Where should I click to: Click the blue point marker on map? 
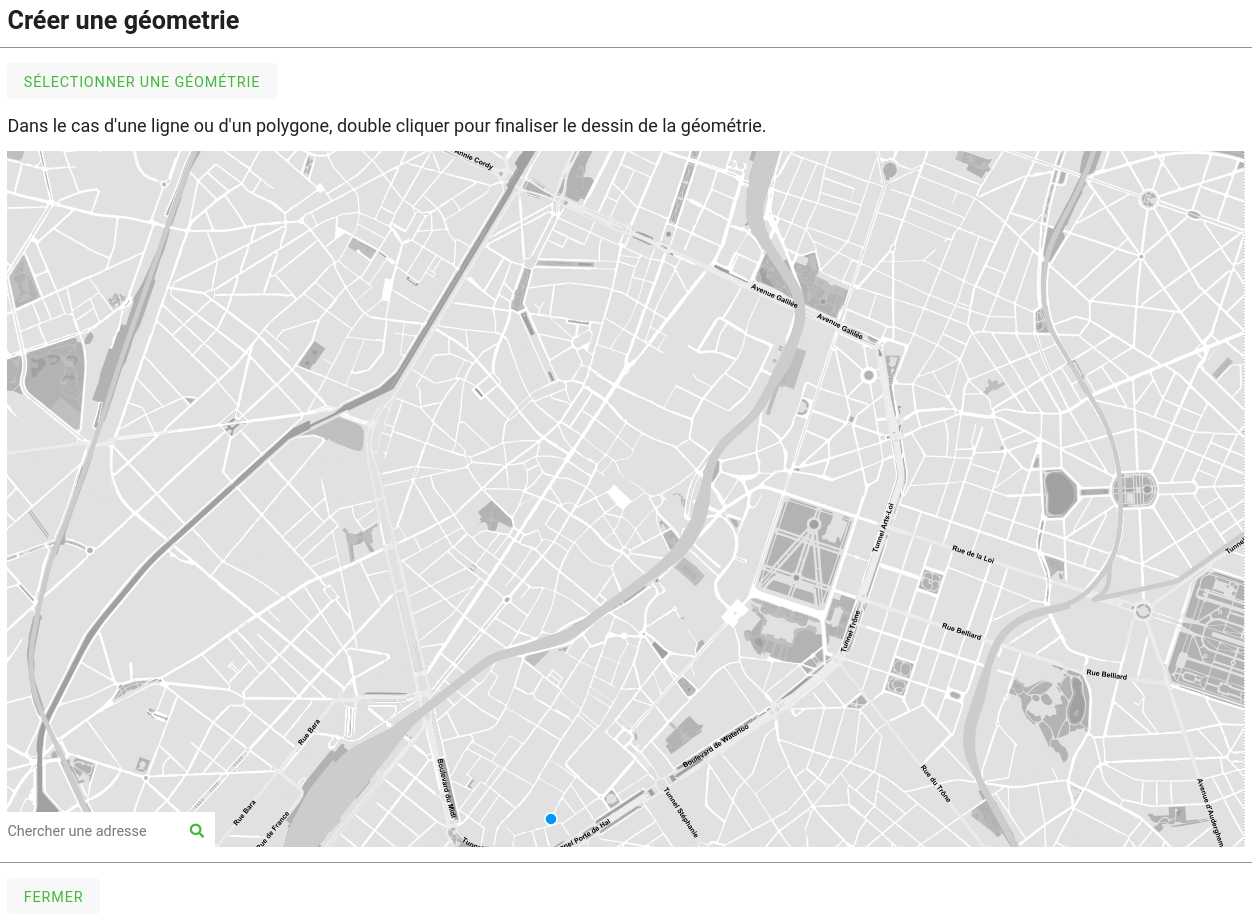[551, 819]
